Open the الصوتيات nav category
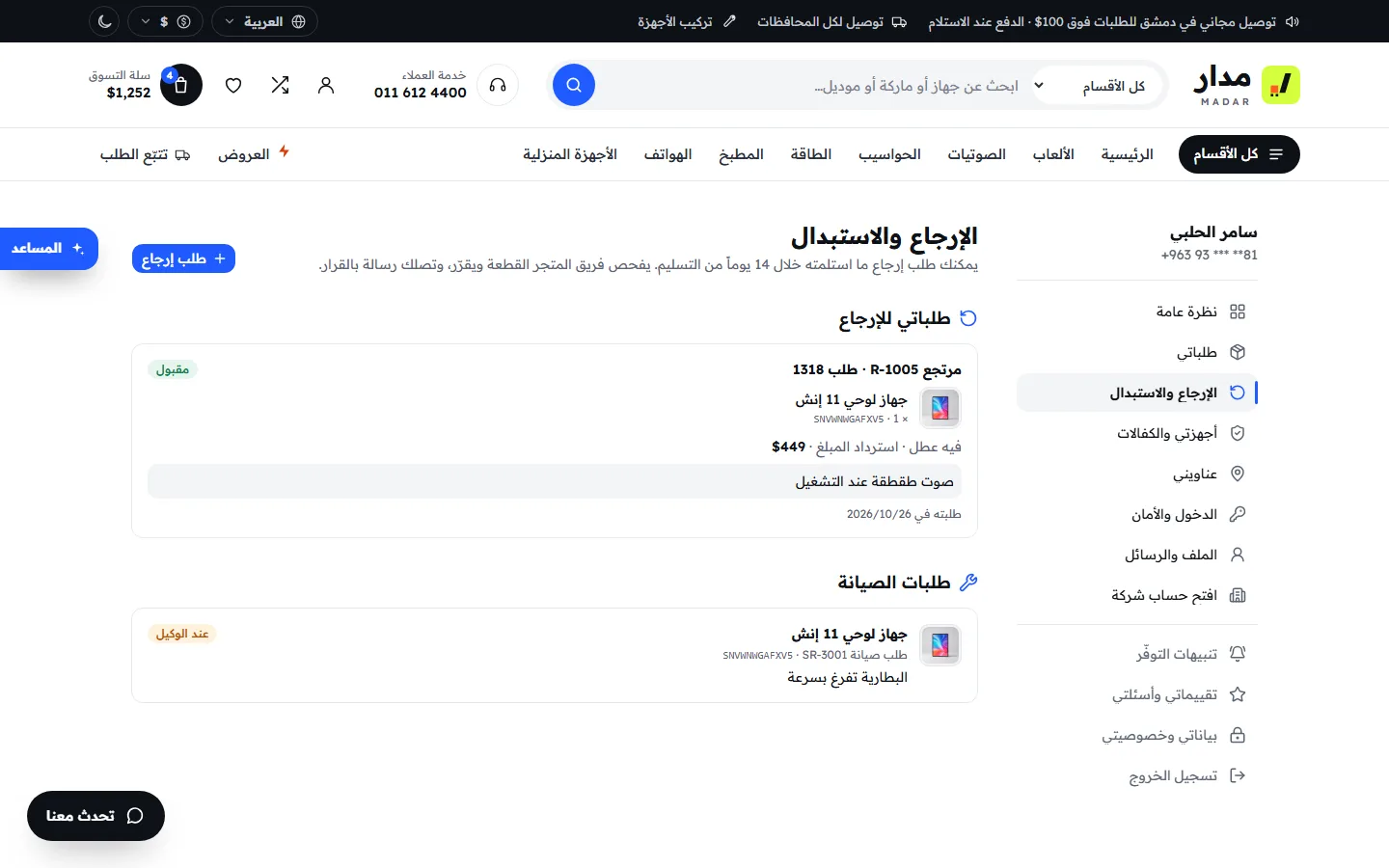Viewport: 1389px width, 868px height. [x=977, y=154]
